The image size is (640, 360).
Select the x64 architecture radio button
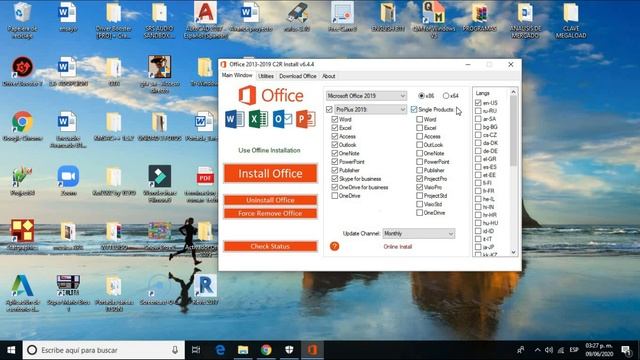[x=446, y=96]
